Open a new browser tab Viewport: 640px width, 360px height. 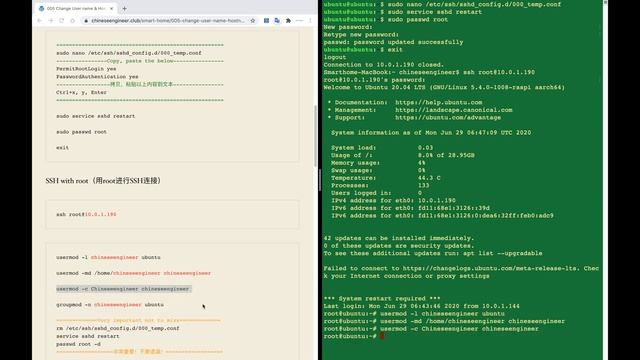[124, 8]
